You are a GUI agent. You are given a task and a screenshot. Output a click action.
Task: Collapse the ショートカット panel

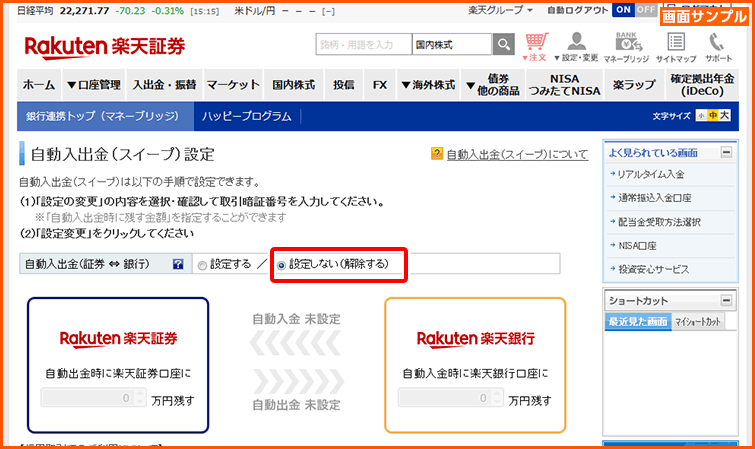pos(726,301)
